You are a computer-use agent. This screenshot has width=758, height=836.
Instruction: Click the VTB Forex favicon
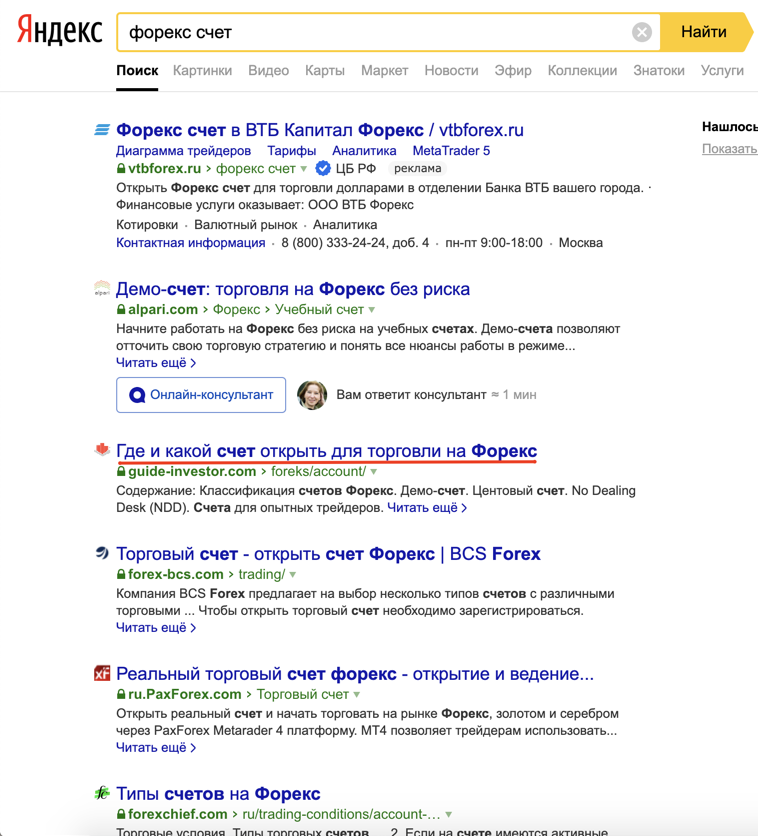pos(102,130)
